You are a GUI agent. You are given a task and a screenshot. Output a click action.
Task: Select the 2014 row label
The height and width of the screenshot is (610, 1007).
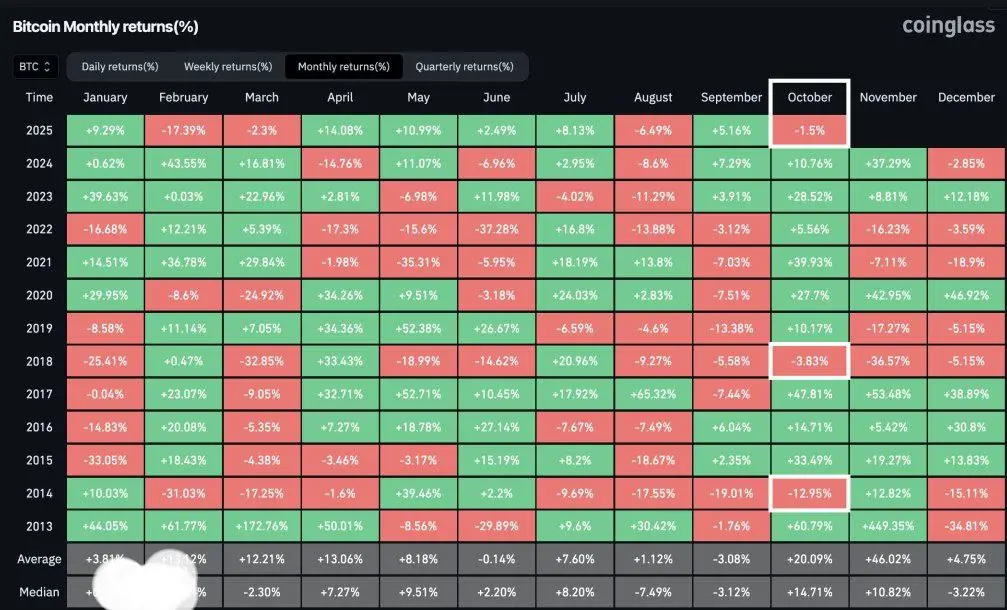[x=39, y=493]
